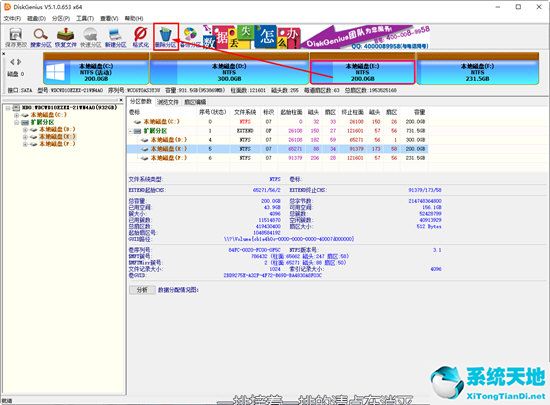Click the 731.5GB capacity cell of 扩展分区
The height and width of the screenshot is (405, 550).
click(415, 131)
